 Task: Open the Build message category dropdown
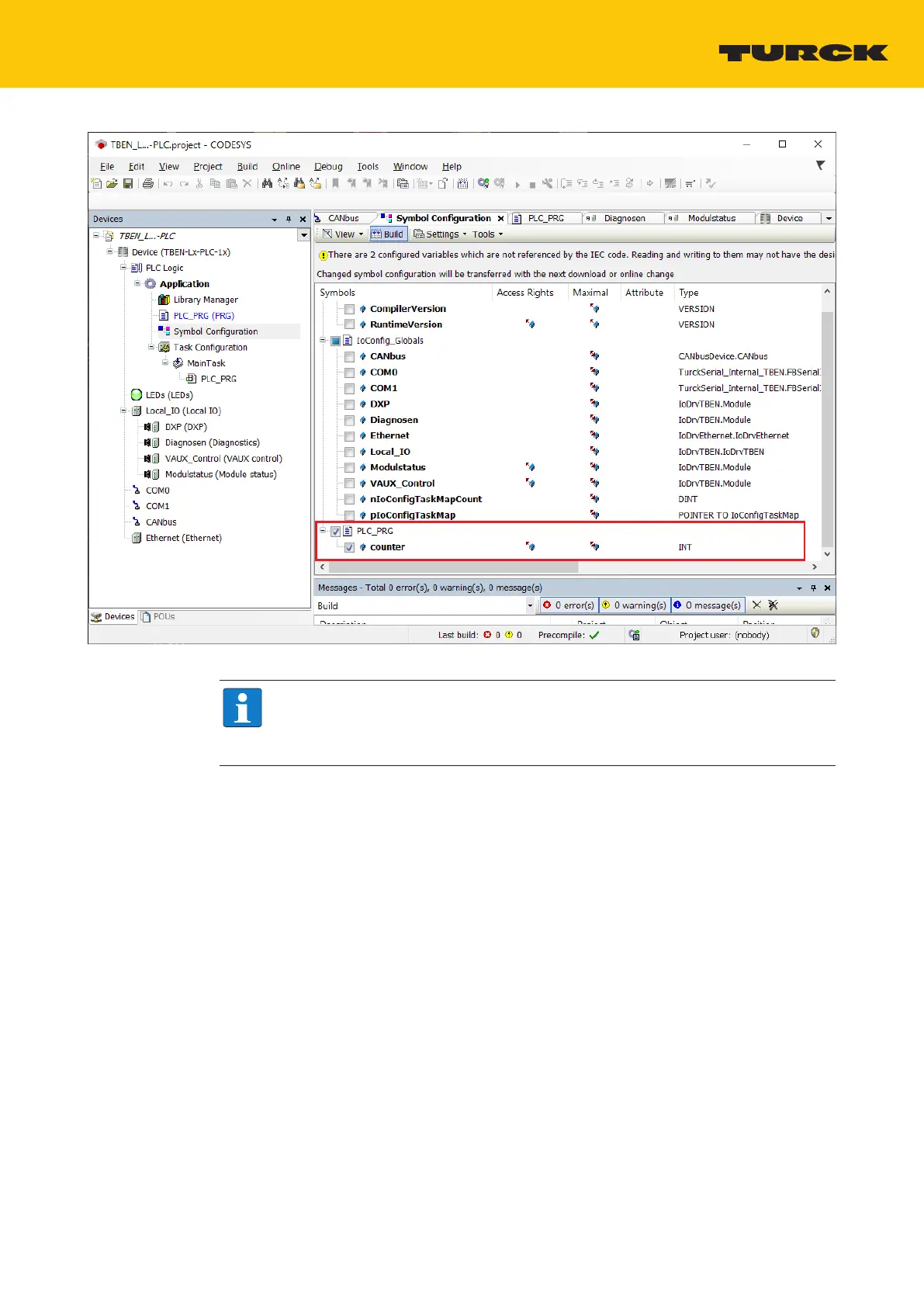tap(531, 605)
